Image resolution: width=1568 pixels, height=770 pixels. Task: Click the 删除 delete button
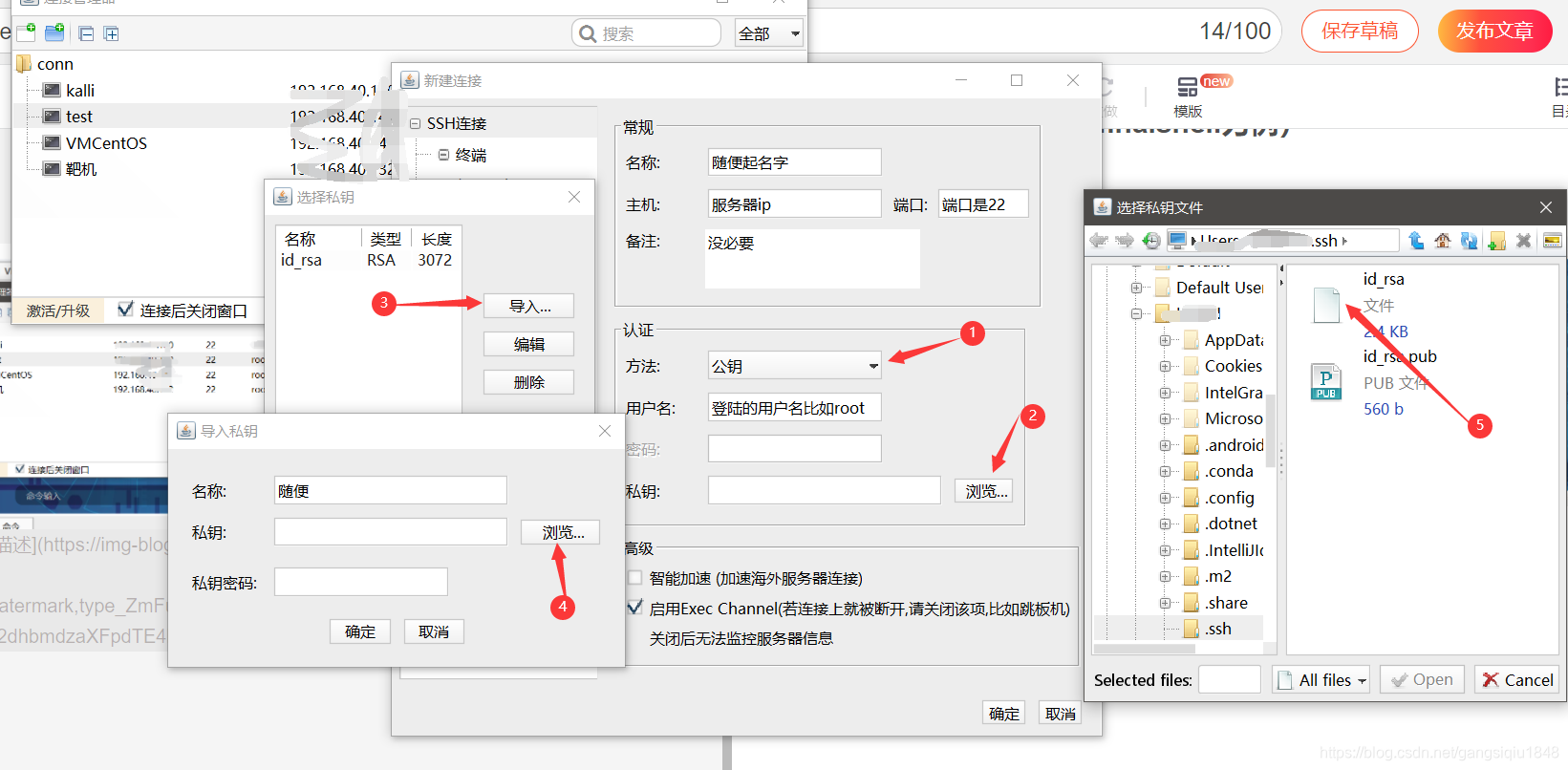[x=529, y=382]
